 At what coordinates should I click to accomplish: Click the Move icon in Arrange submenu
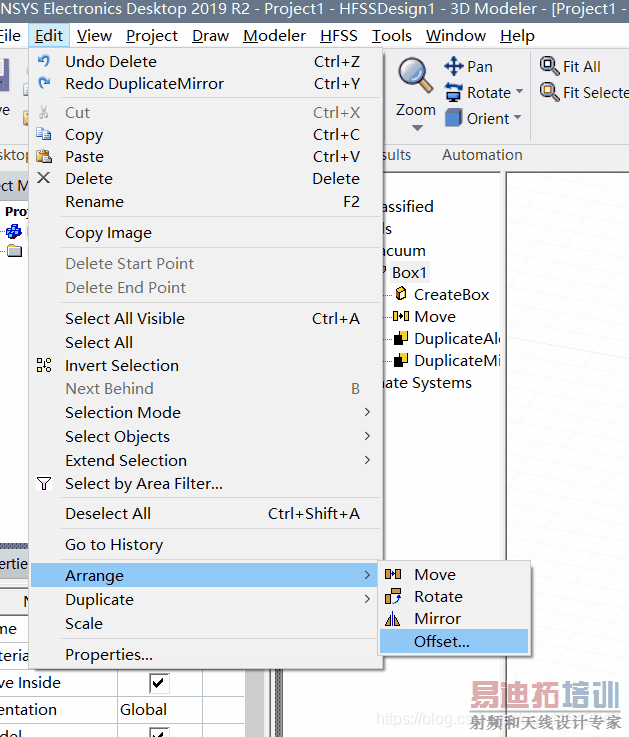pyautogui.click(x=393, y=574)
